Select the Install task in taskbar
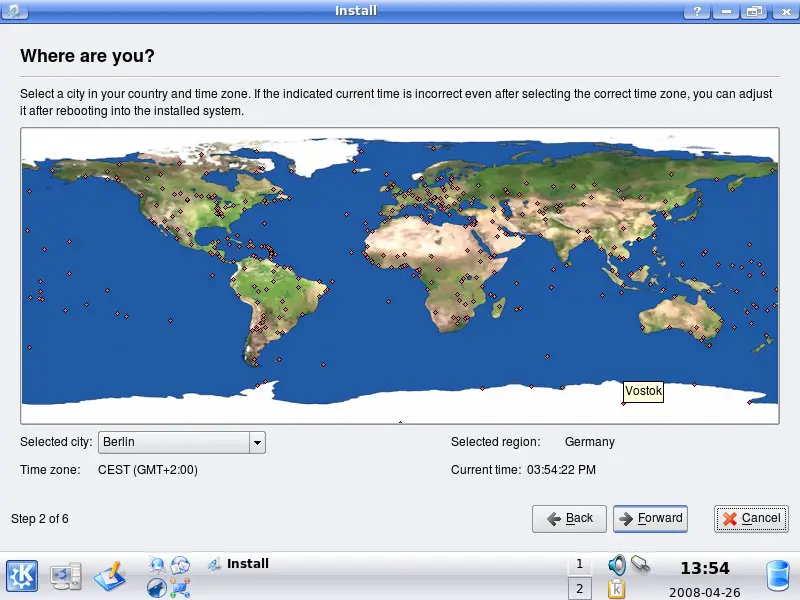 pos(239,564)
